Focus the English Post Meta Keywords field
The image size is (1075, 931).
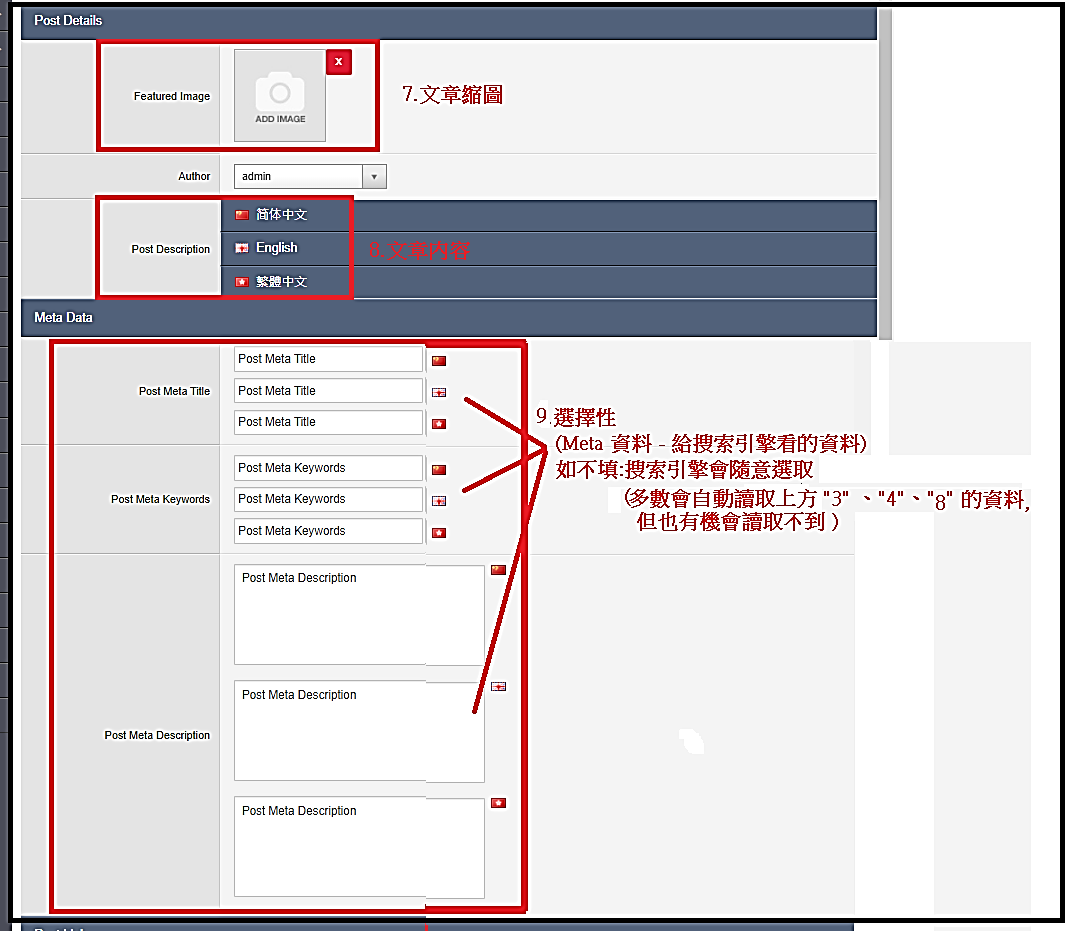[329, 499]
